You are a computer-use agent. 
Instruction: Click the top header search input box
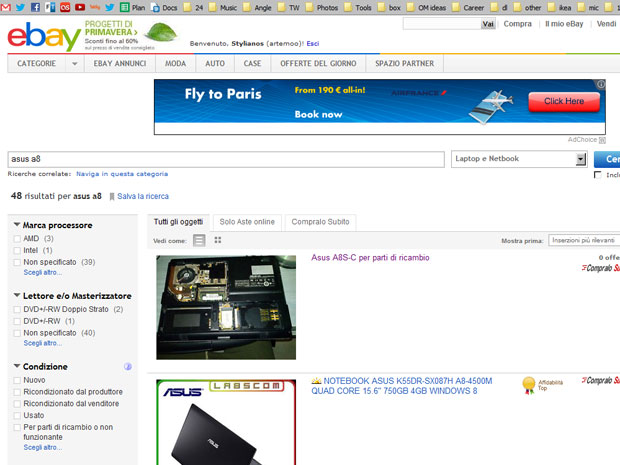point(442,24)
